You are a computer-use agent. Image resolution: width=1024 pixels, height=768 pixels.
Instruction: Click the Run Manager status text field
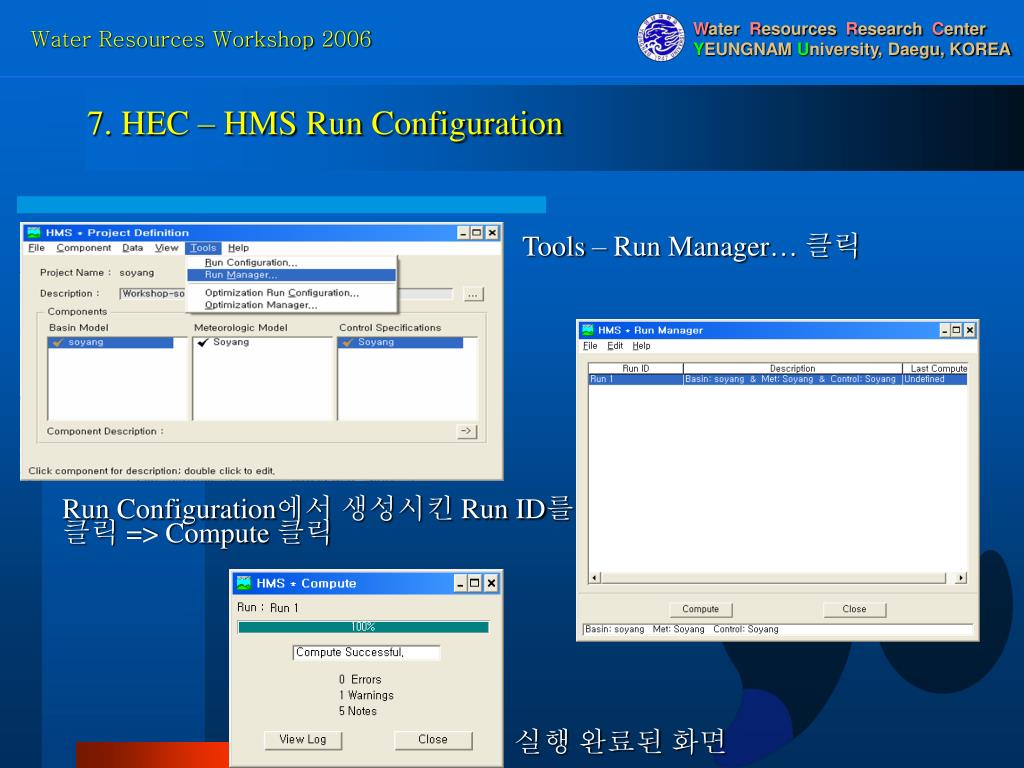[778, 630]
